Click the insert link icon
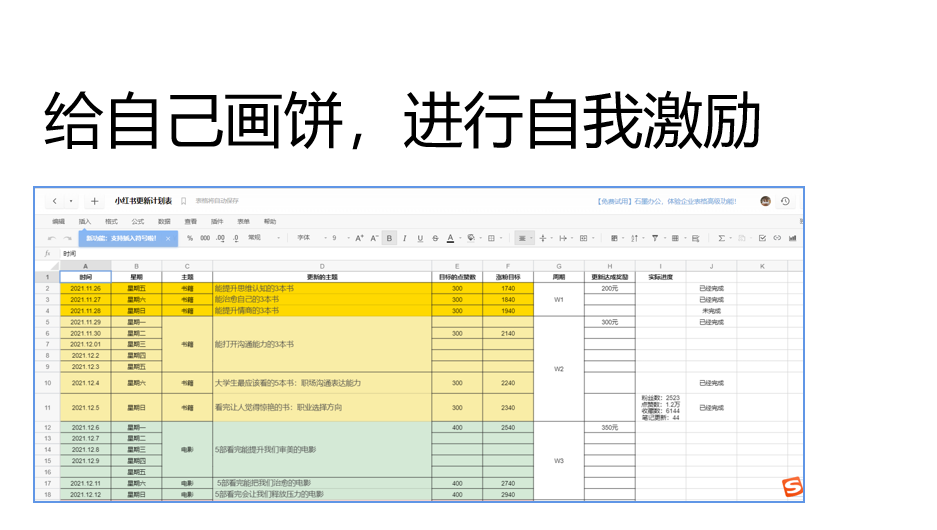Viewport: 937px width, 530px height. click(777, 238)
